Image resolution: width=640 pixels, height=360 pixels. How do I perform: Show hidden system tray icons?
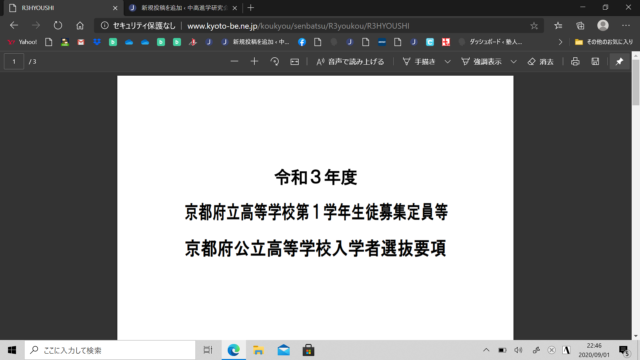[x=486, y=350]
